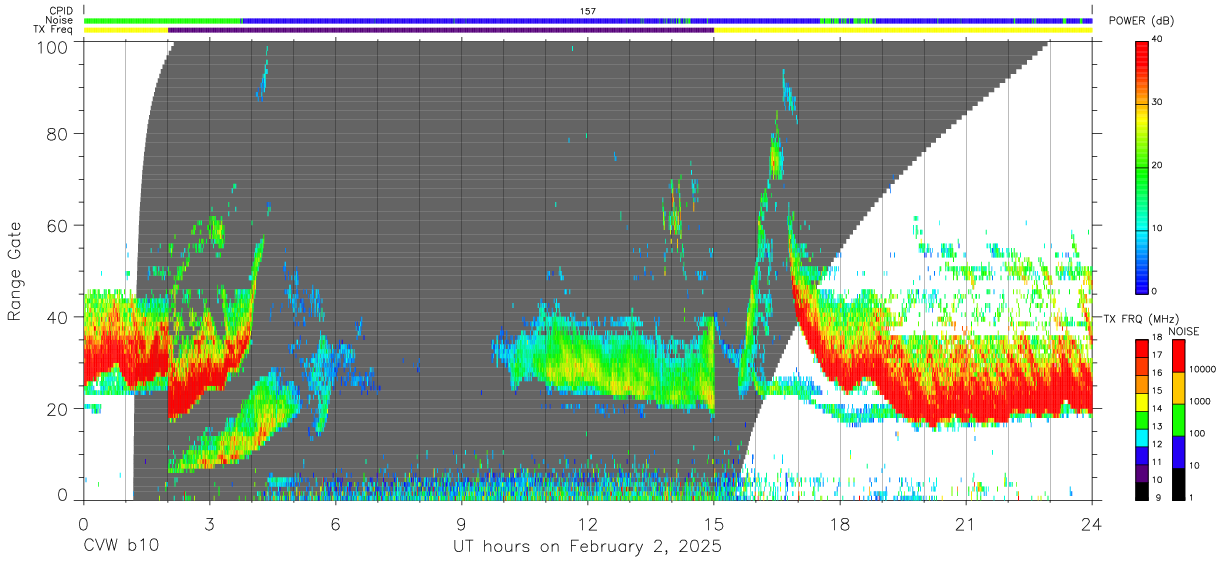Viewport: 1228px width, 567px height.
Task: Click the 15 tick on the TX FRQ legend
Action: coord(1157,390)
